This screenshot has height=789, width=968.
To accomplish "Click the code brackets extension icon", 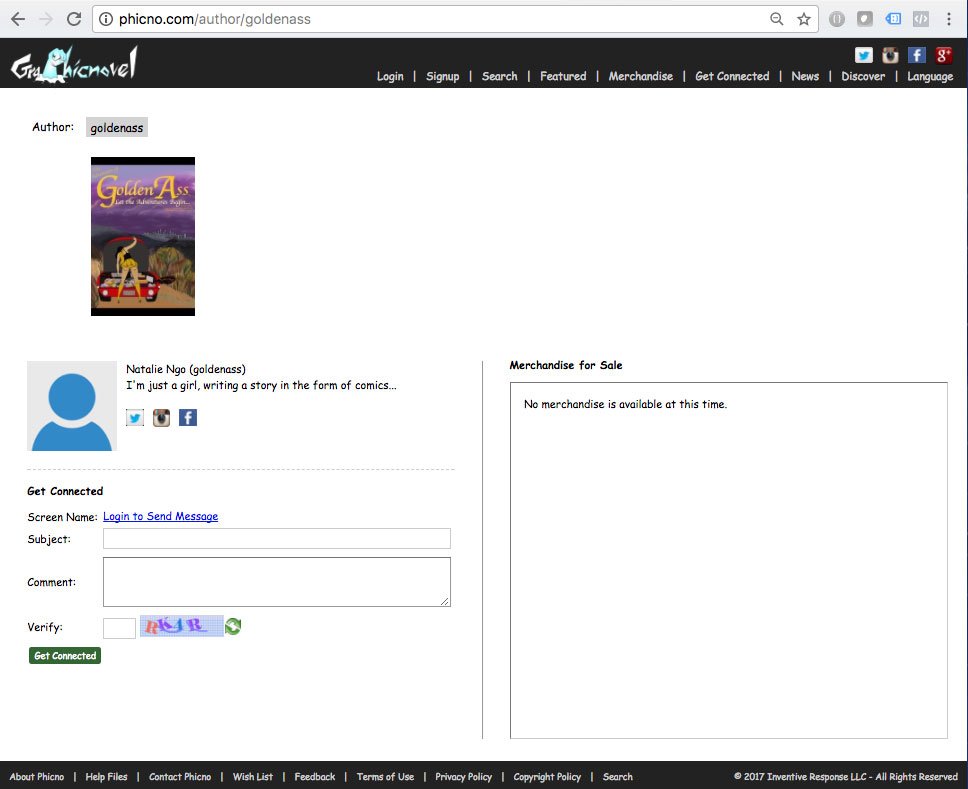I will 920,19.
